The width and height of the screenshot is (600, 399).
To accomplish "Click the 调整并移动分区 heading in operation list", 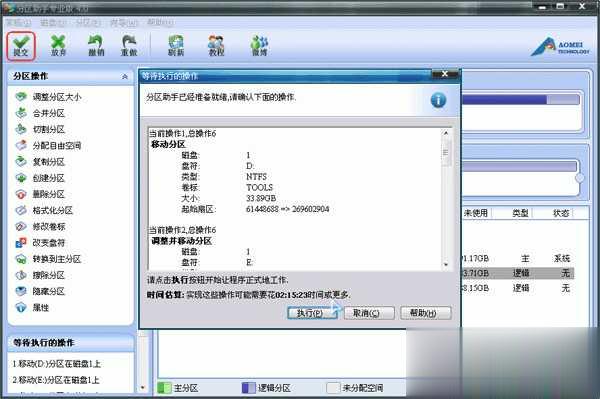I will click(x=181, y=241).
